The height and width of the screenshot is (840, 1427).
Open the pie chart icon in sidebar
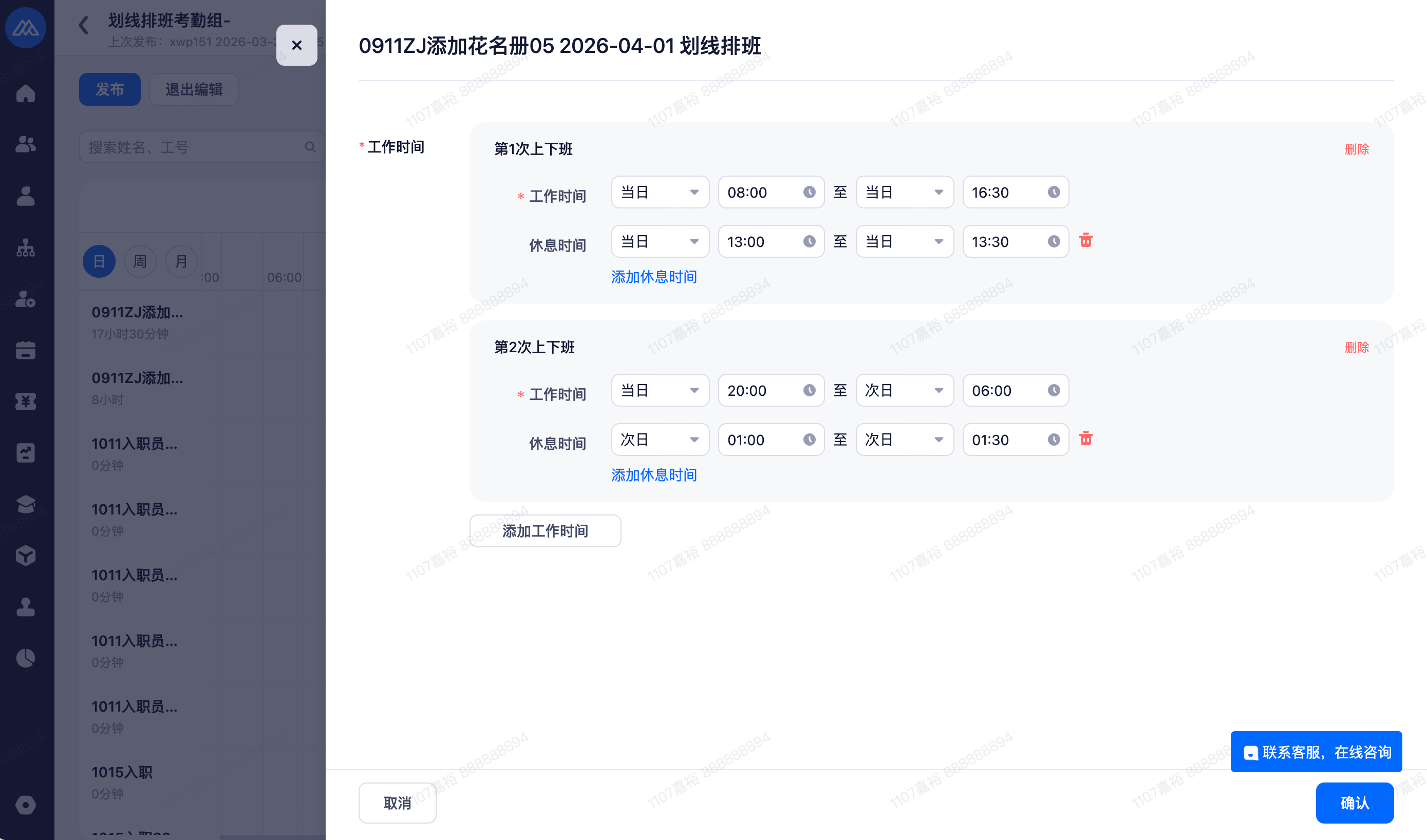(26, 658)
